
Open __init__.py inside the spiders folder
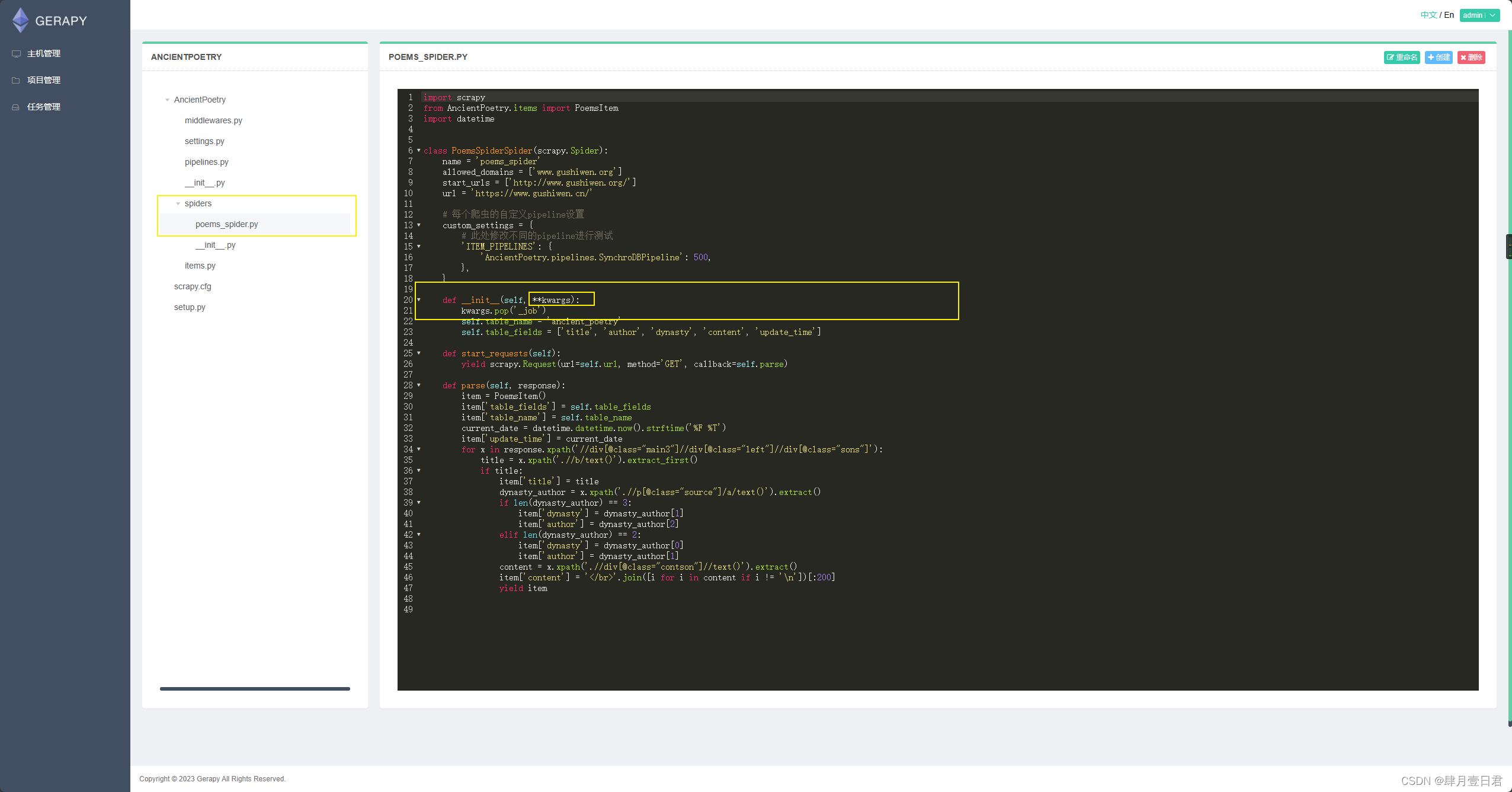pyautogui.click(x=215, y=245)
